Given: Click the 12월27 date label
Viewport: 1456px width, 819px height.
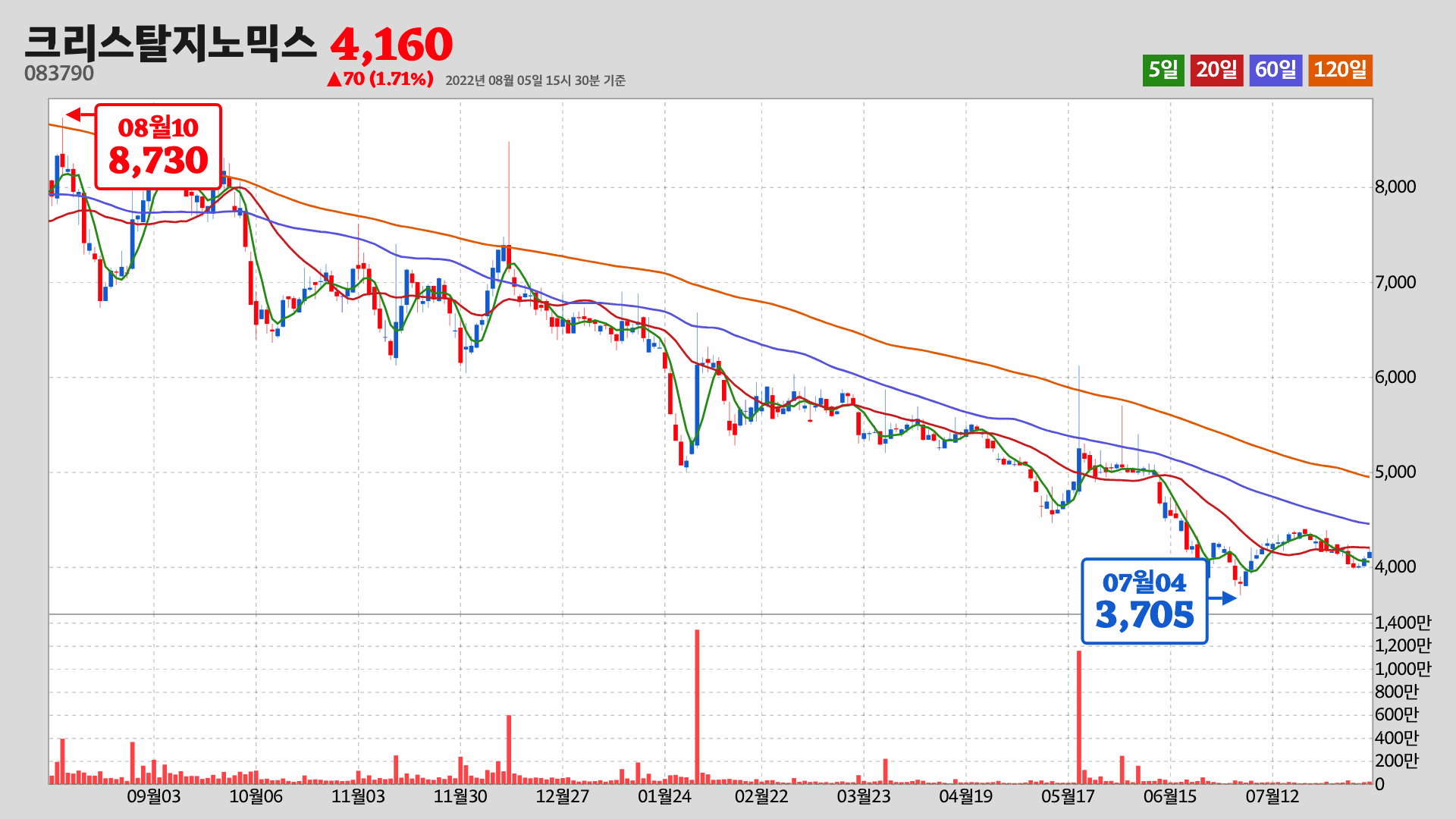Looking at the screenshot, I should 563,797.
